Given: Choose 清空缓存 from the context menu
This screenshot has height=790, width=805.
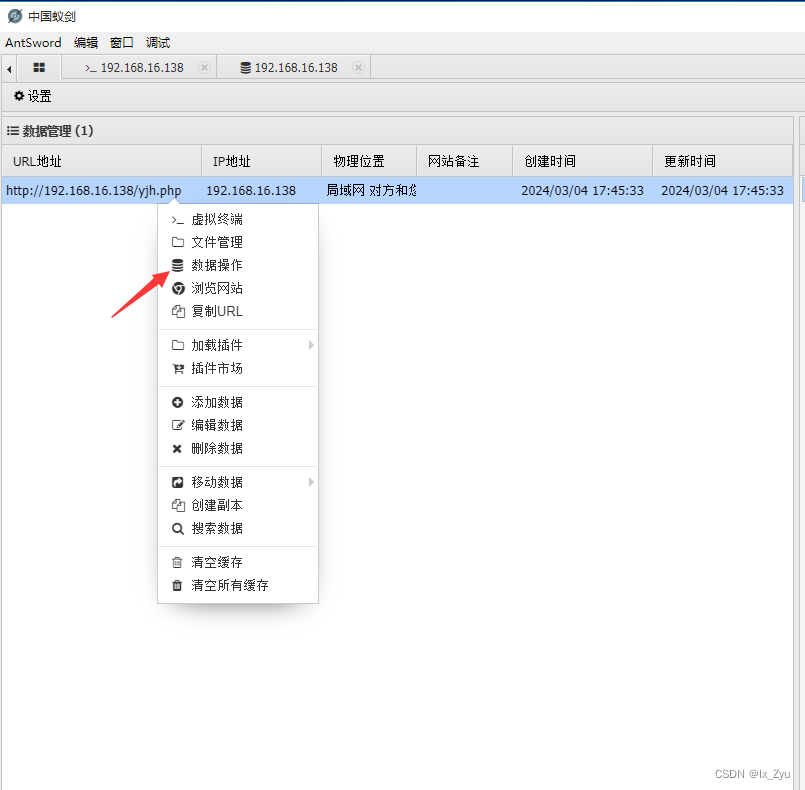Looking at the screenshot, I should (x=238, y=563).
